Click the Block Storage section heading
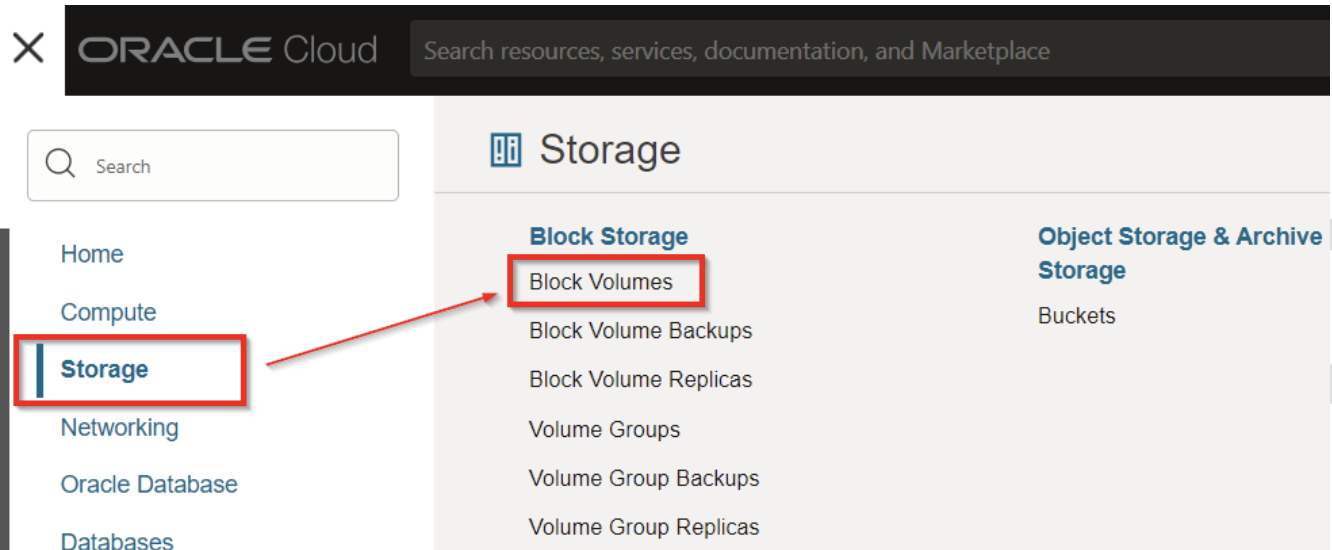 point(608,236)
